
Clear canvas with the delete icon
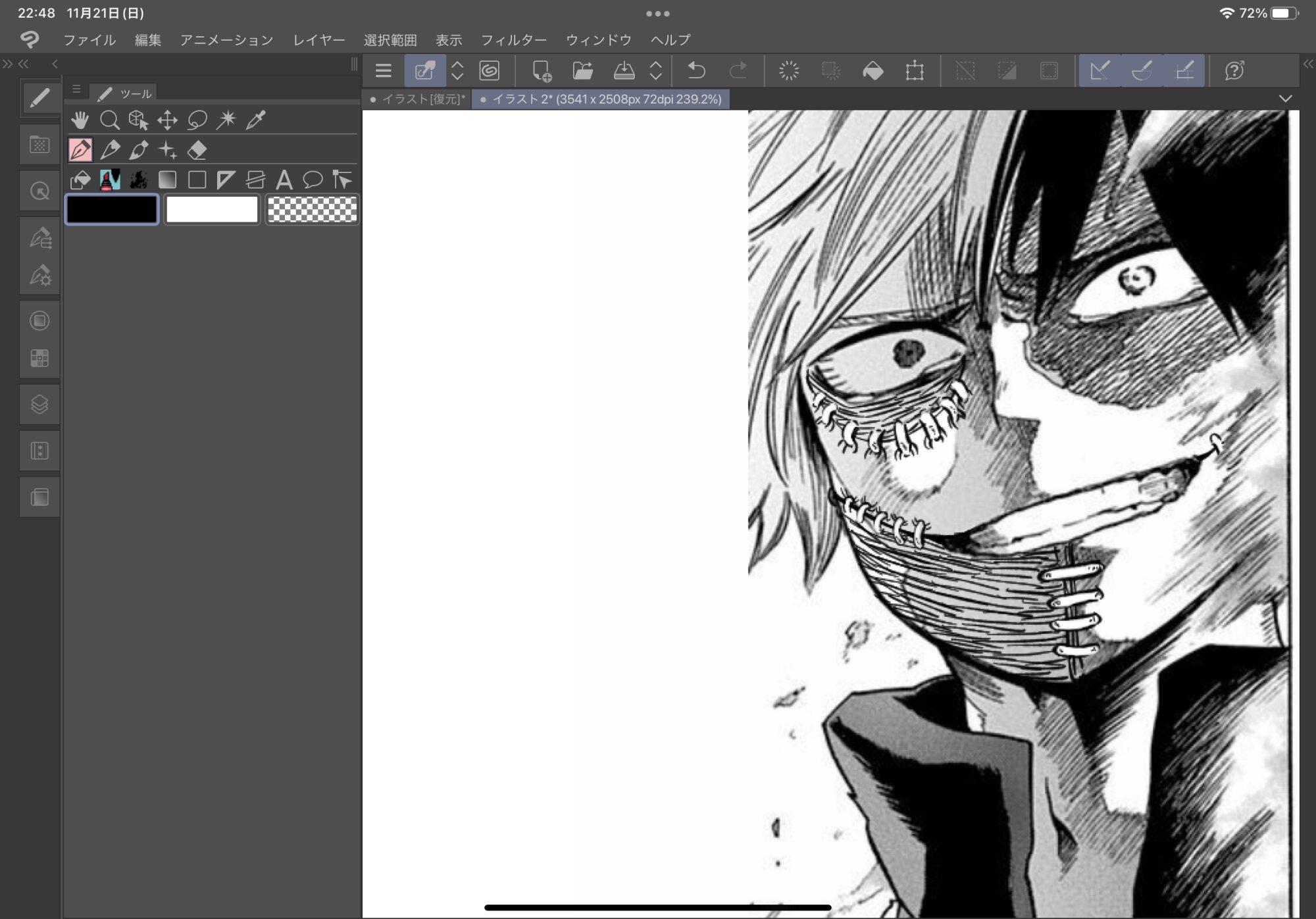789,70
